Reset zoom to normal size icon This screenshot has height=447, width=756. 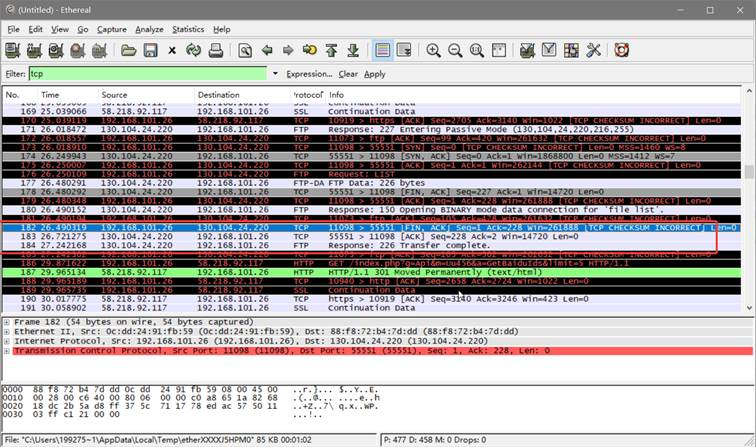(x=477, y=50)
